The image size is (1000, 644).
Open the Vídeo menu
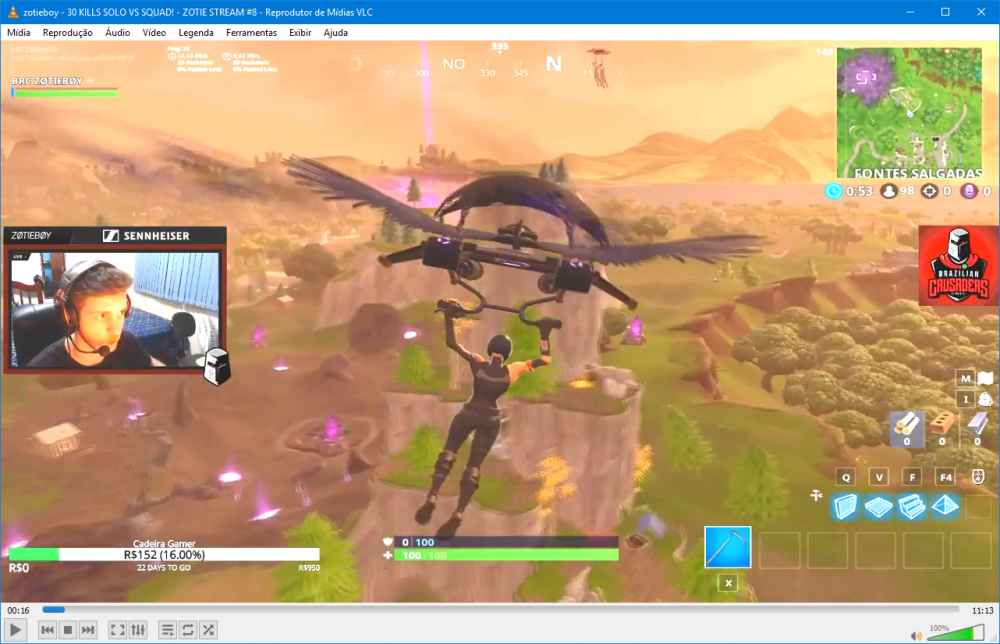154,33
